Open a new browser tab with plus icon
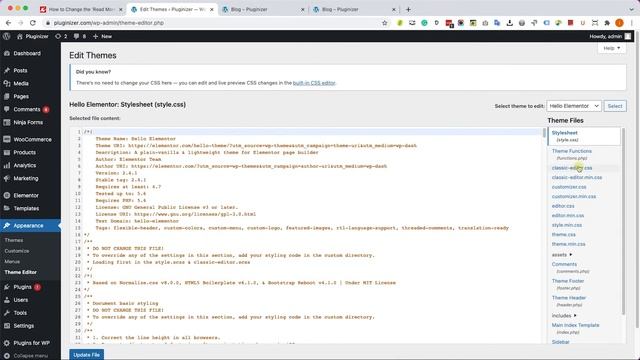640x360 pixels. (408, 9)
